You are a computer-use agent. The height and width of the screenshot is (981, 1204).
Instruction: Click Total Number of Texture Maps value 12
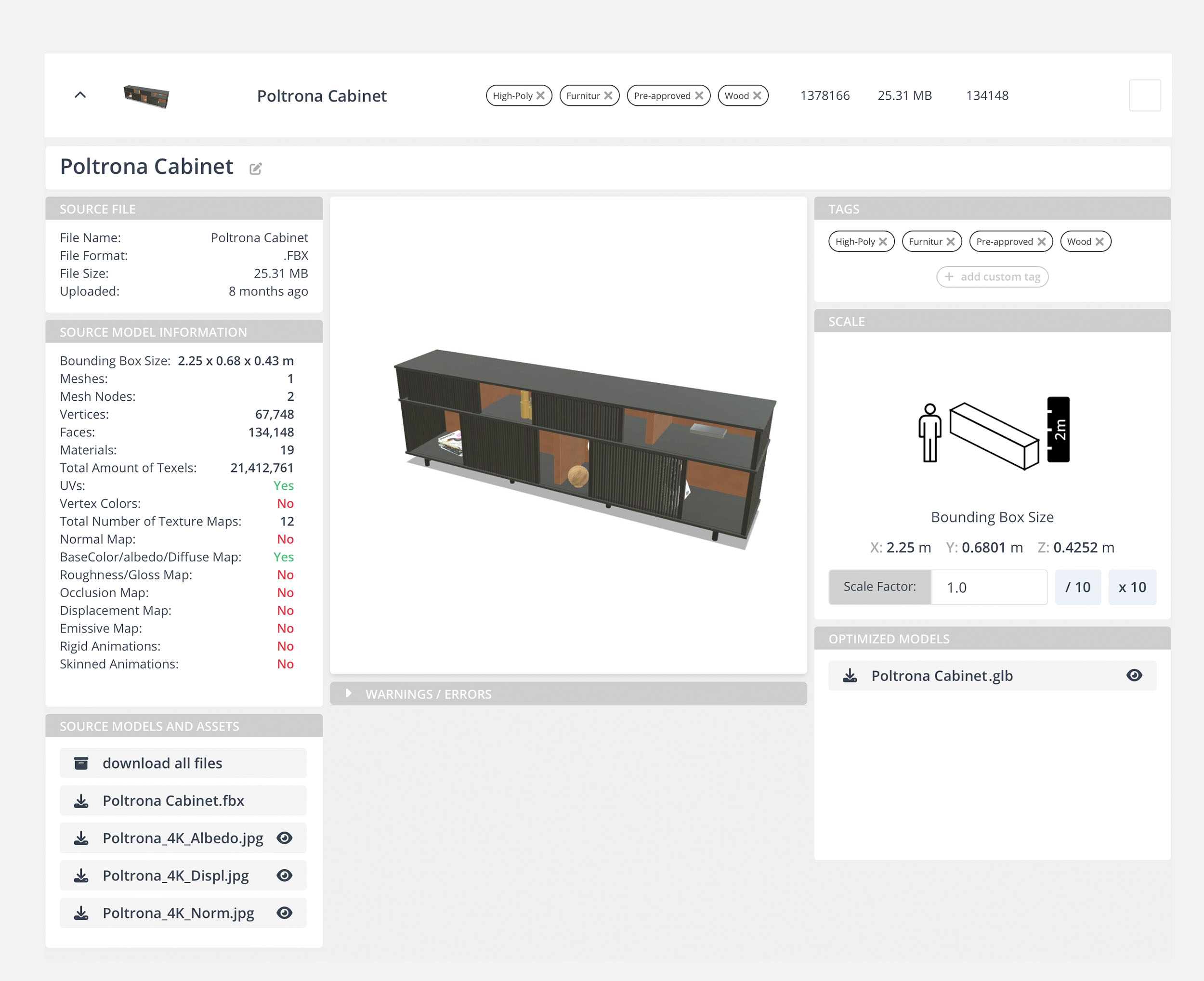click(287, 521)
